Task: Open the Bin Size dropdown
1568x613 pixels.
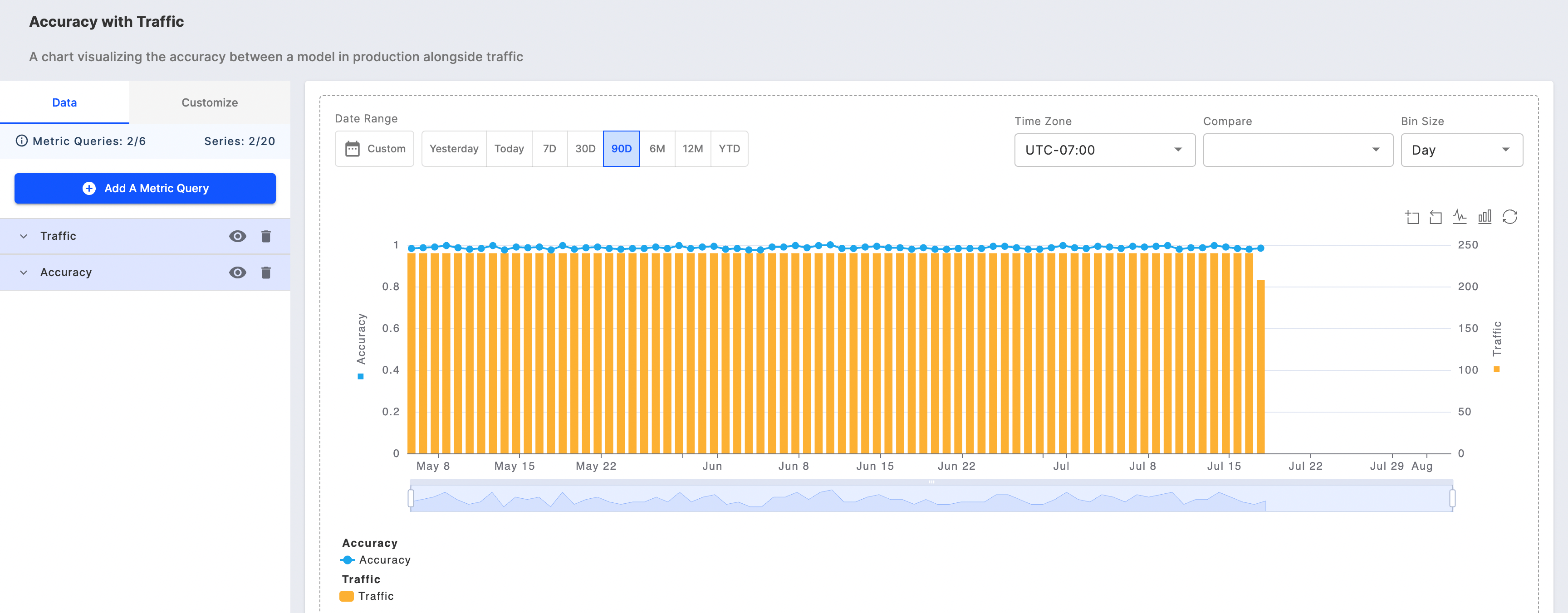Action: pyautogui.click(x=1461, y=150)
